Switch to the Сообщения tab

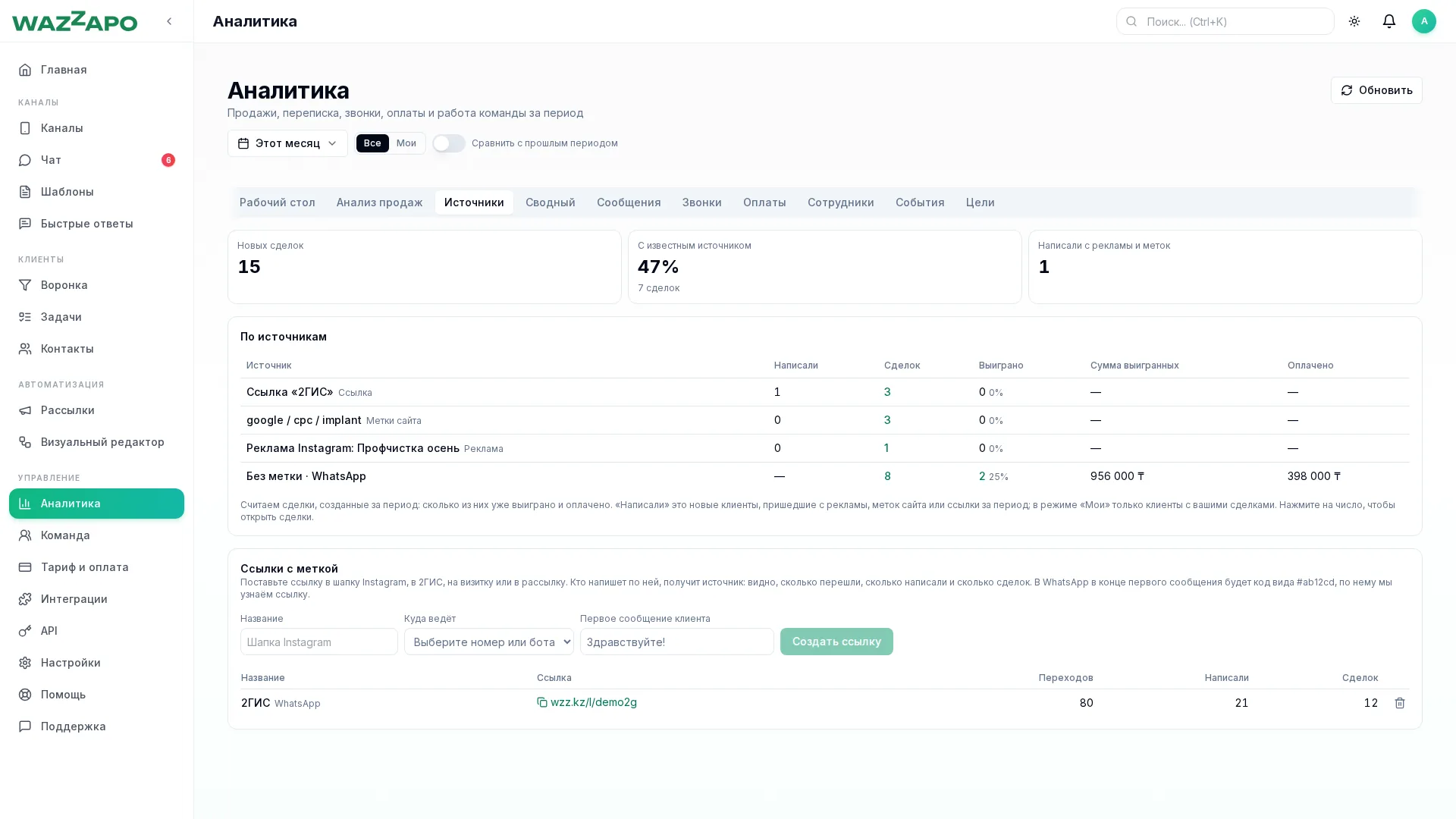point(629,202)
